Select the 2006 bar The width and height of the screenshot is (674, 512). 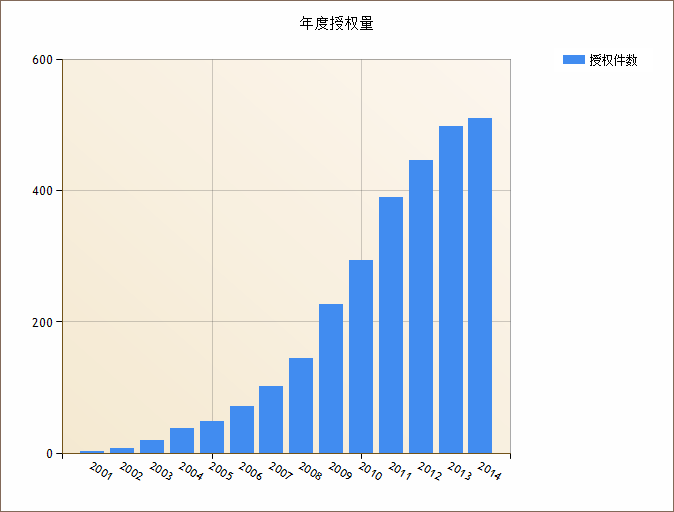pos(242,429)
